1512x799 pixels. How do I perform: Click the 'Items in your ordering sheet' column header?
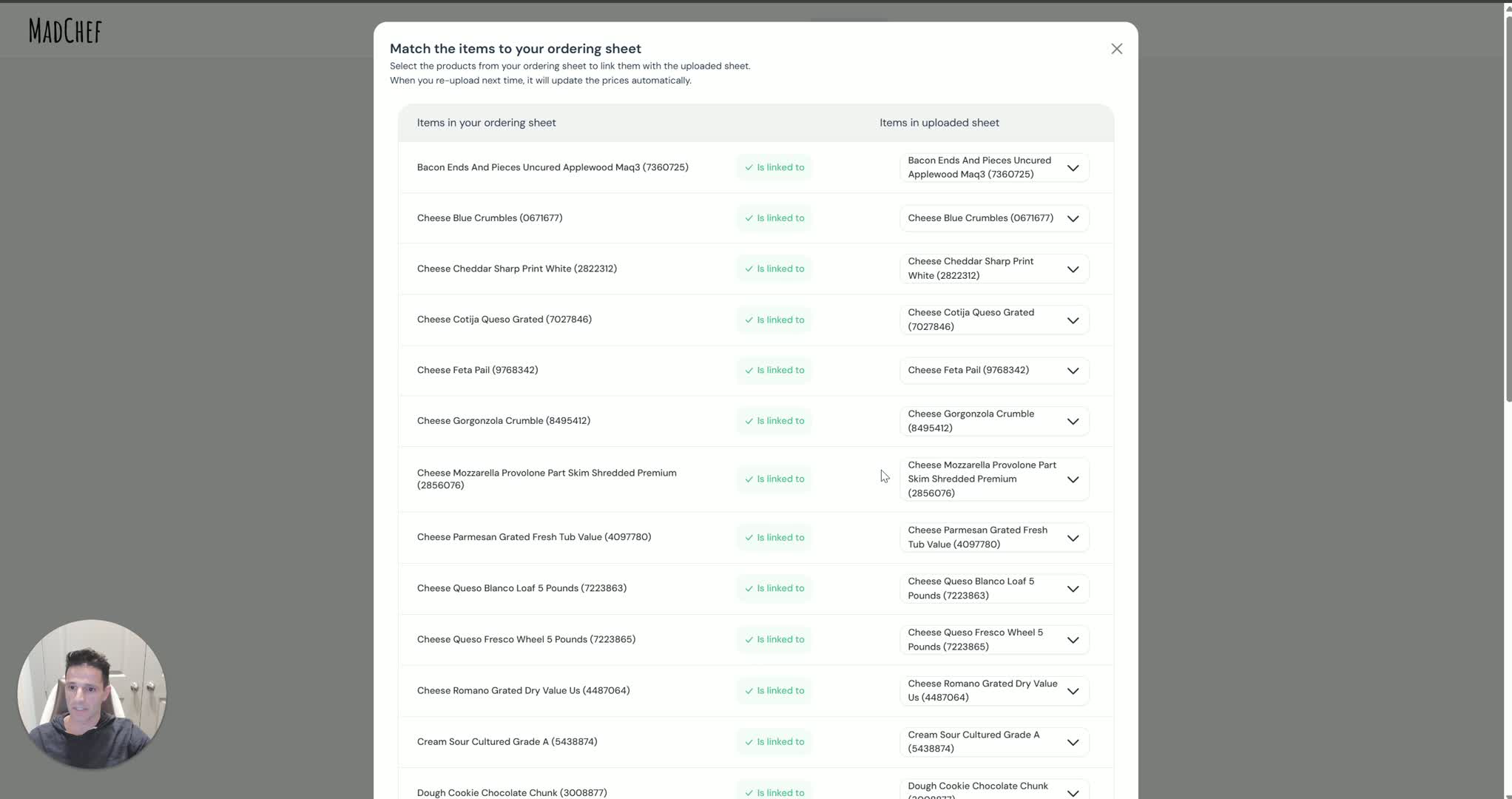coord(487,123)
